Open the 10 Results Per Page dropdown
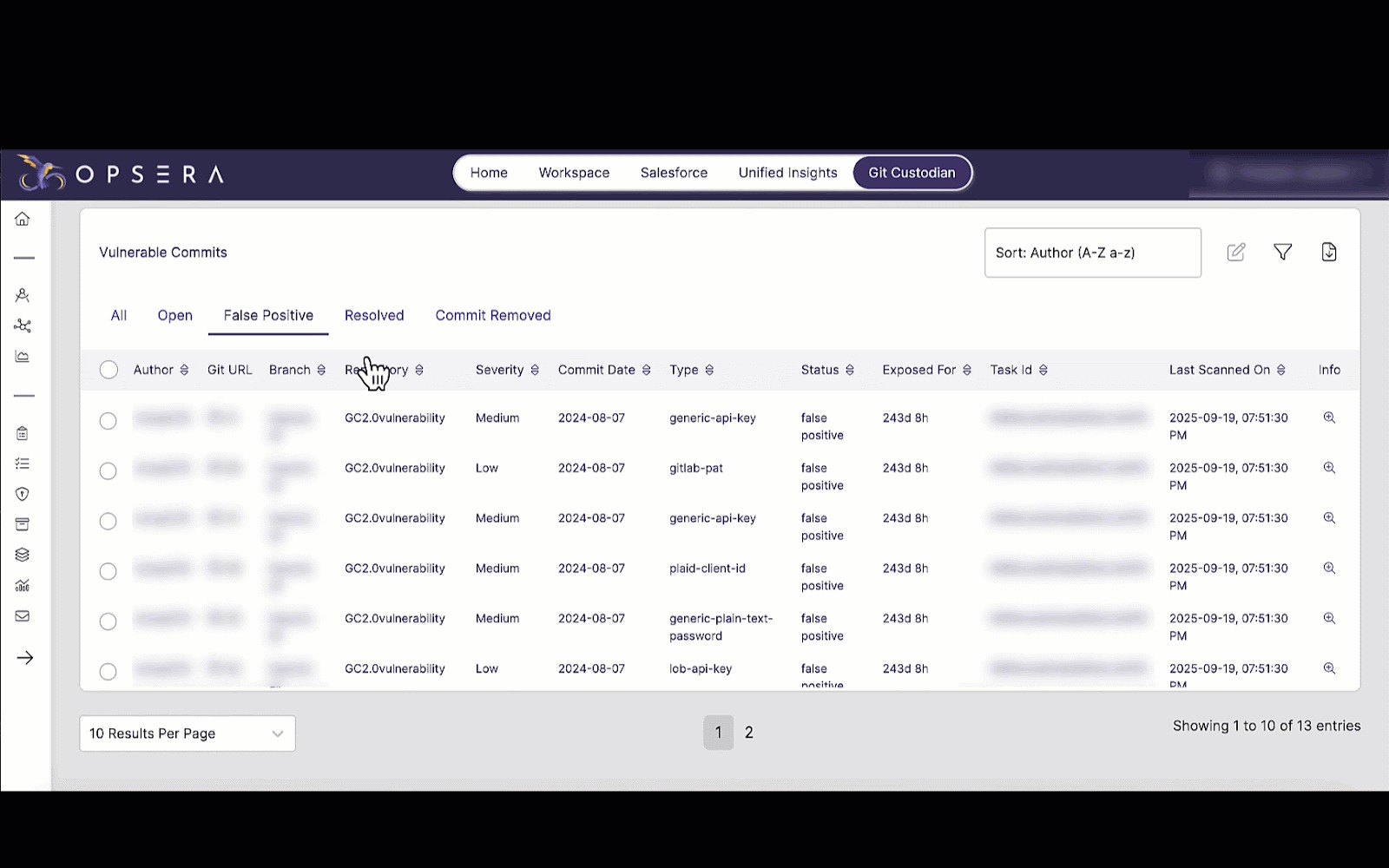1389x868 pixels. [187, 733]
